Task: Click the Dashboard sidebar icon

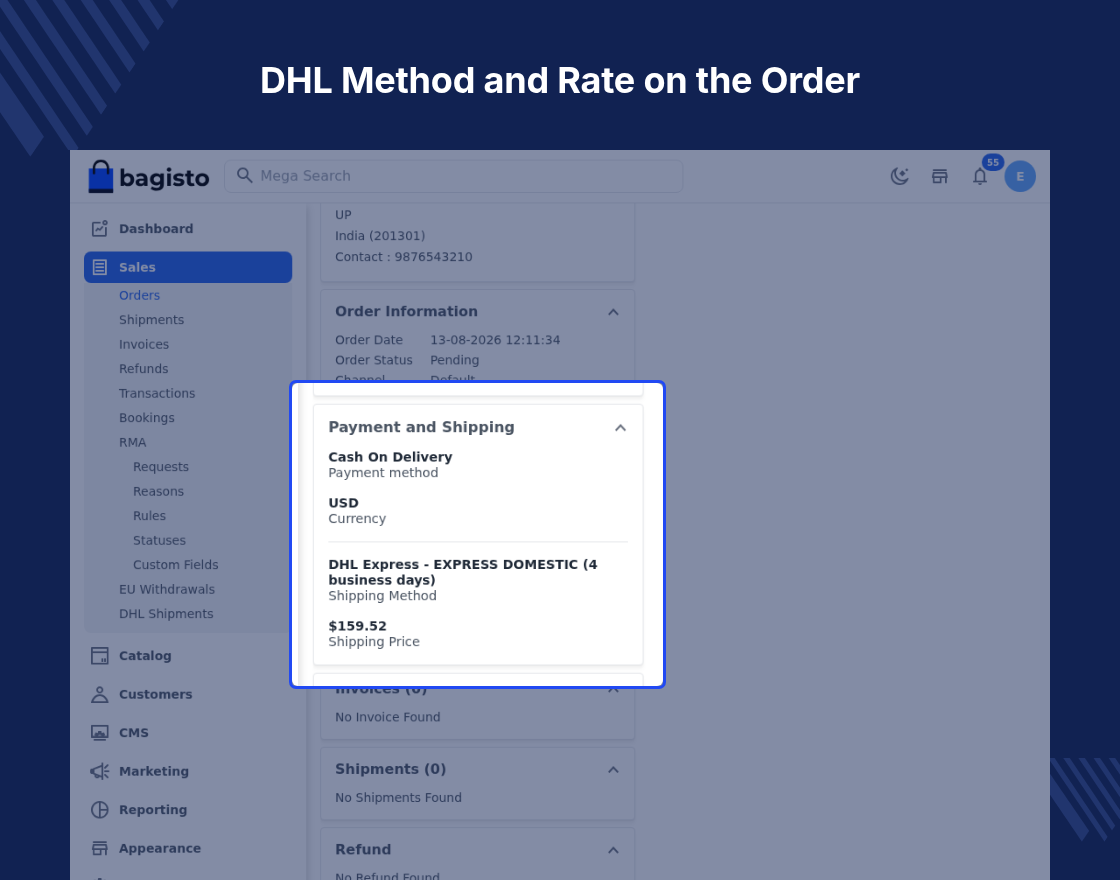Action: [99, 229]
